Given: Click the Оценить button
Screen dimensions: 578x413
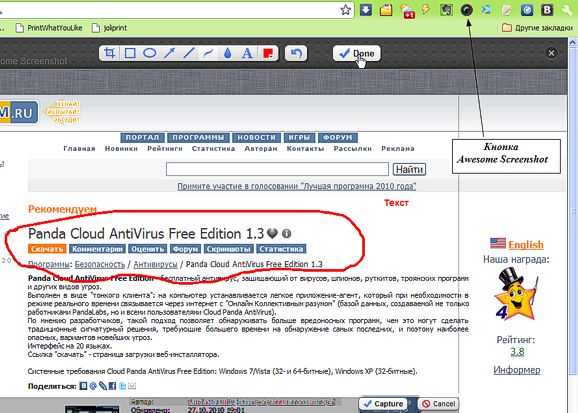Looking at the screenshot, I should [x=147, y=249].
